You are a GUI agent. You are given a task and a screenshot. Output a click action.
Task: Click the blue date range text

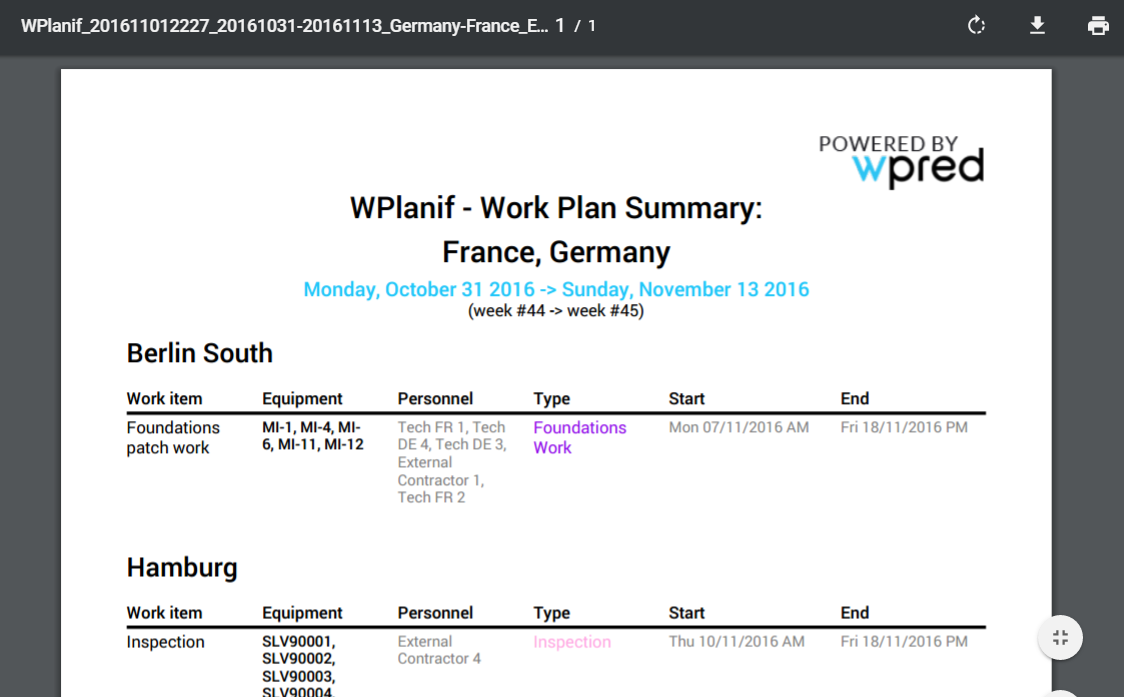556,289
